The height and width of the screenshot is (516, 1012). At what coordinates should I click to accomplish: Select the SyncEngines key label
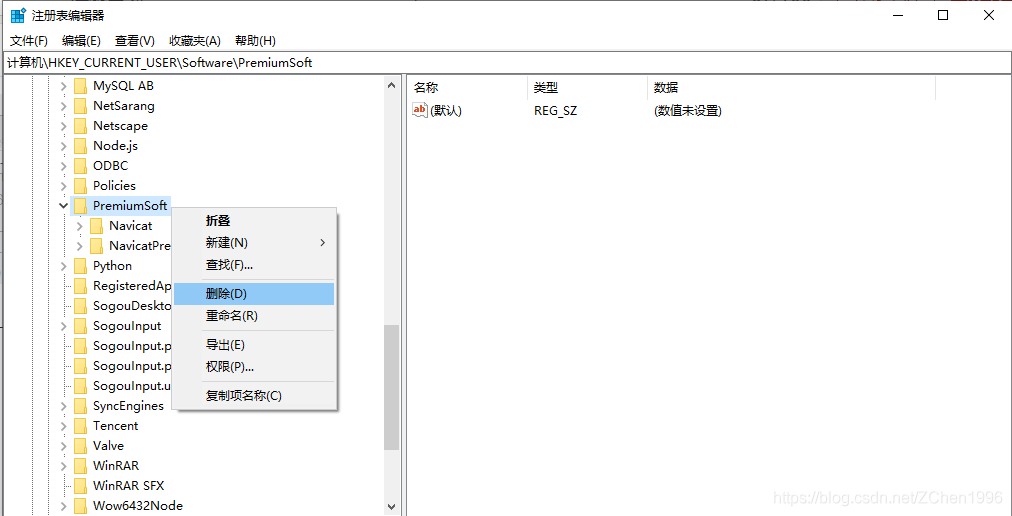click(128, 406)
